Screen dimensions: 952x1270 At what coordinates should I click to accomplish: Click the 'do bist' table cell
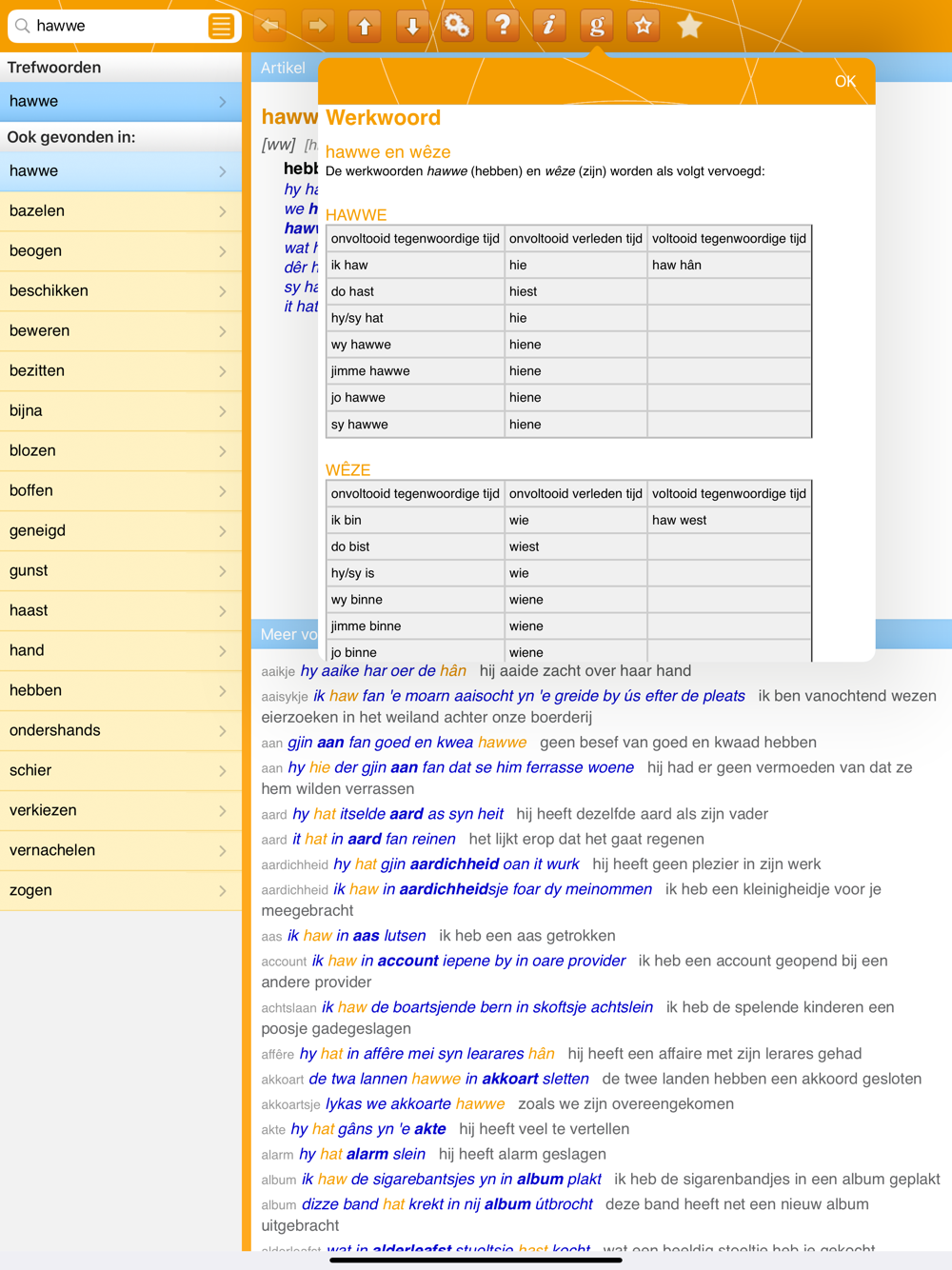point(415,547)
